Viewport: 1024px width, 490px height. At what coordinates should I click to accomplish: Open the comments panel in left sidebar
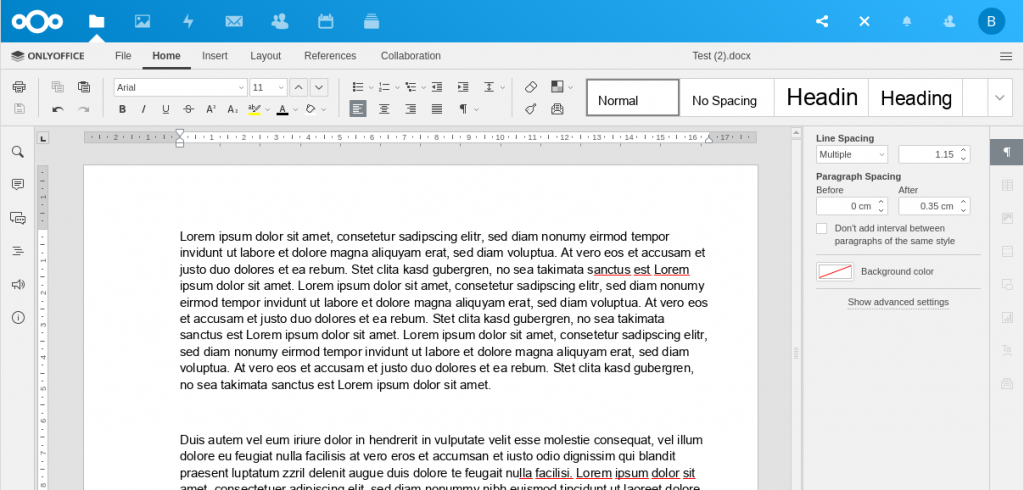coord(18,185)
